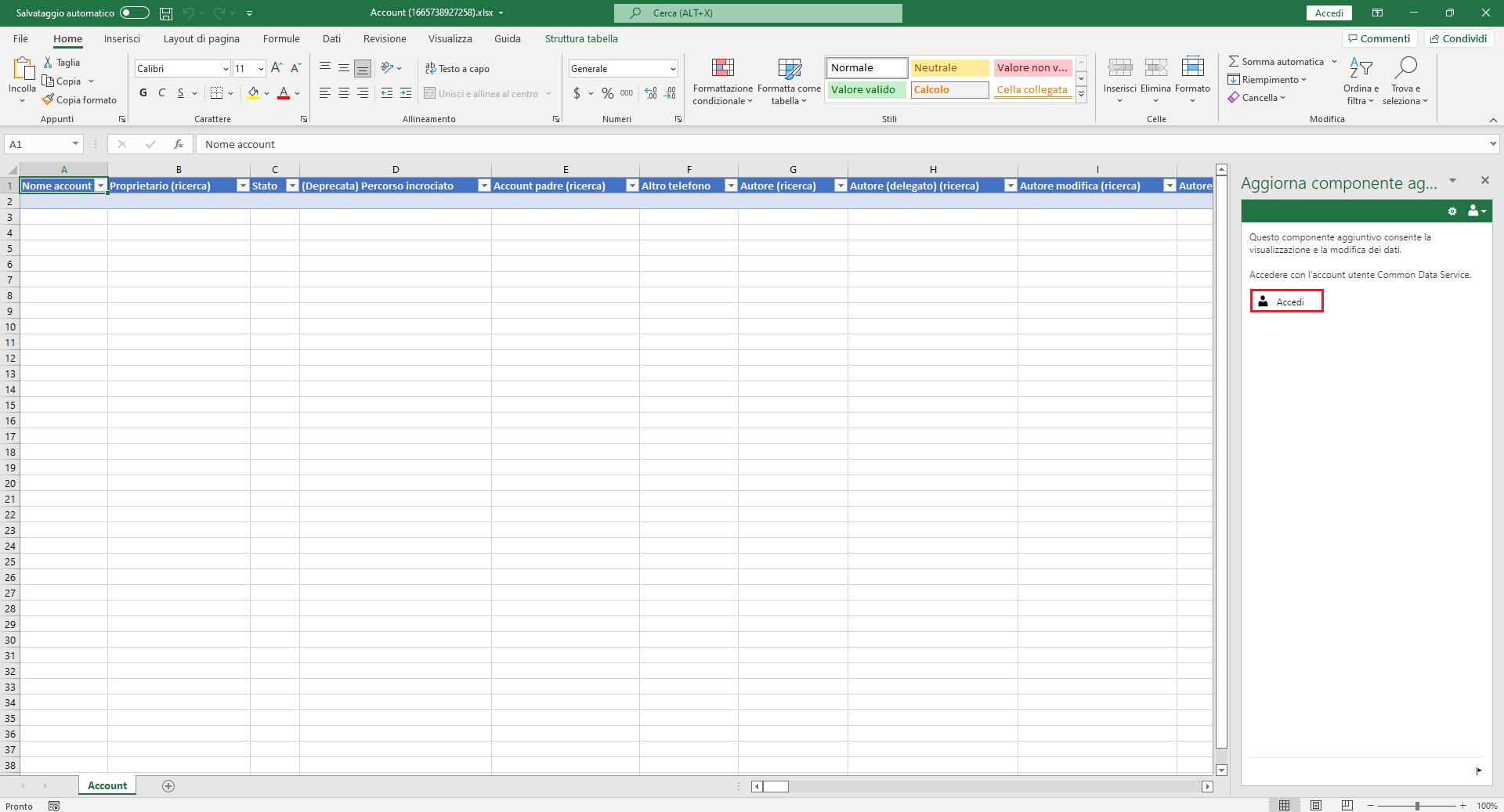Click the Inserisci cells icon
This screenshot has height=812, width=1504.
[1119, 68]
